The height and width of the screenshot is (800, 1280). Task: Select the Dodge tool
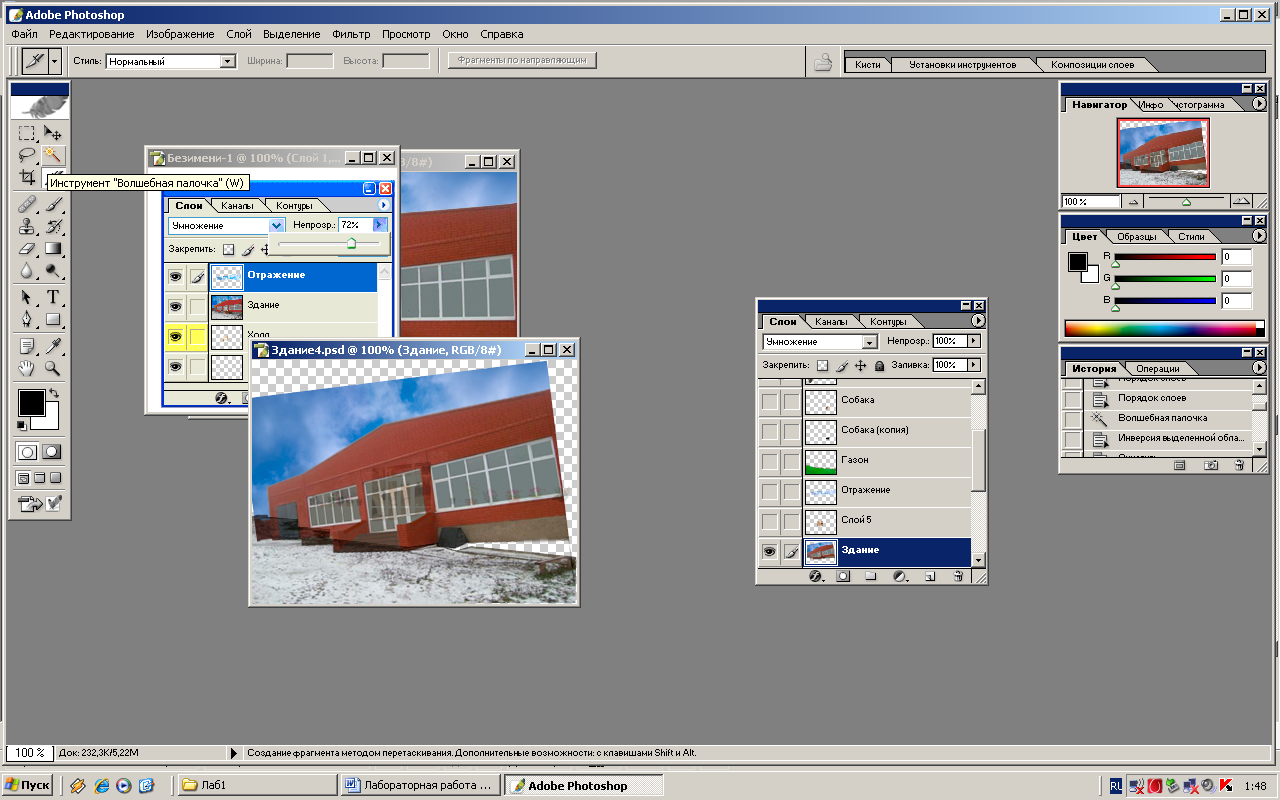click(x=53, y=271)
